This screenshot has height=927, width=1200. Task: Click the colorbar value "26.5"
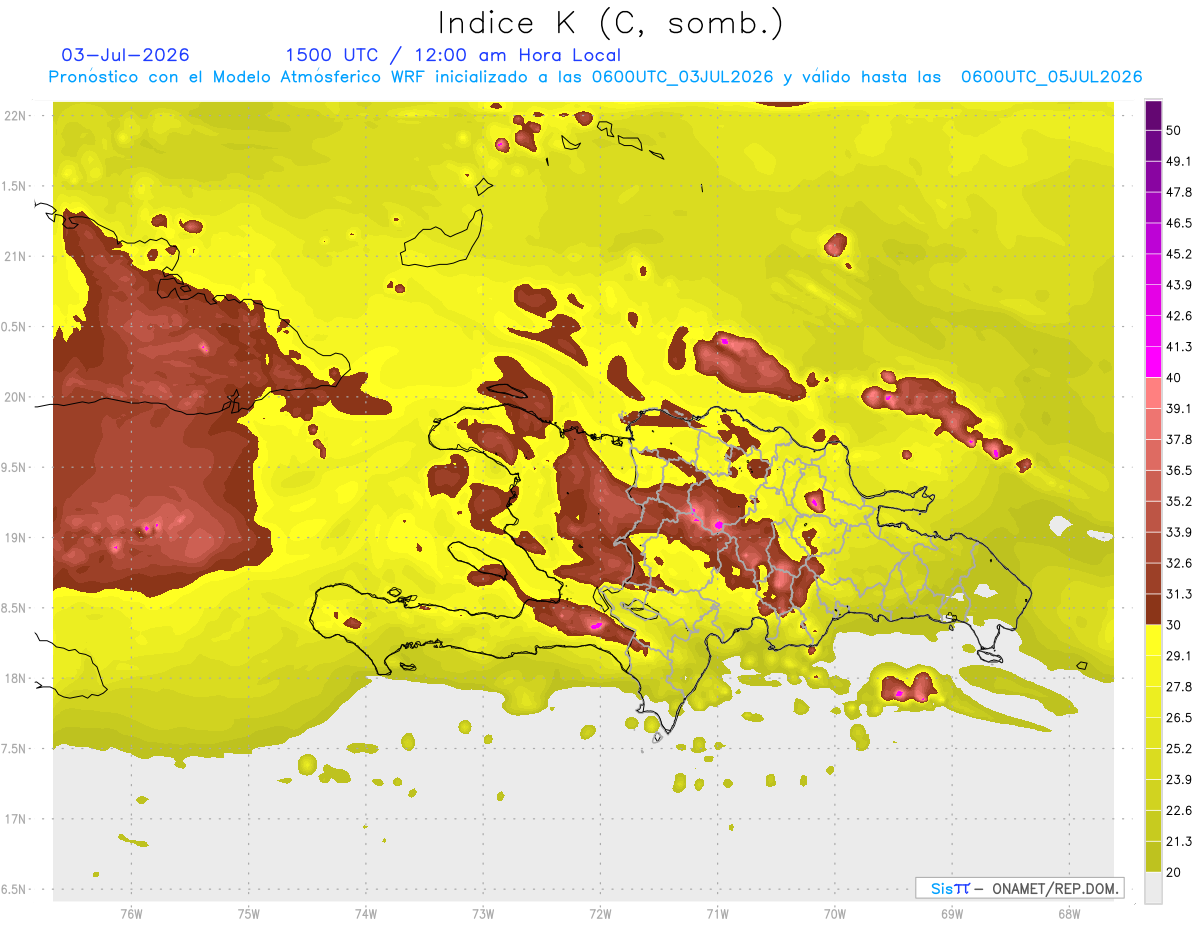point(1179,717)
